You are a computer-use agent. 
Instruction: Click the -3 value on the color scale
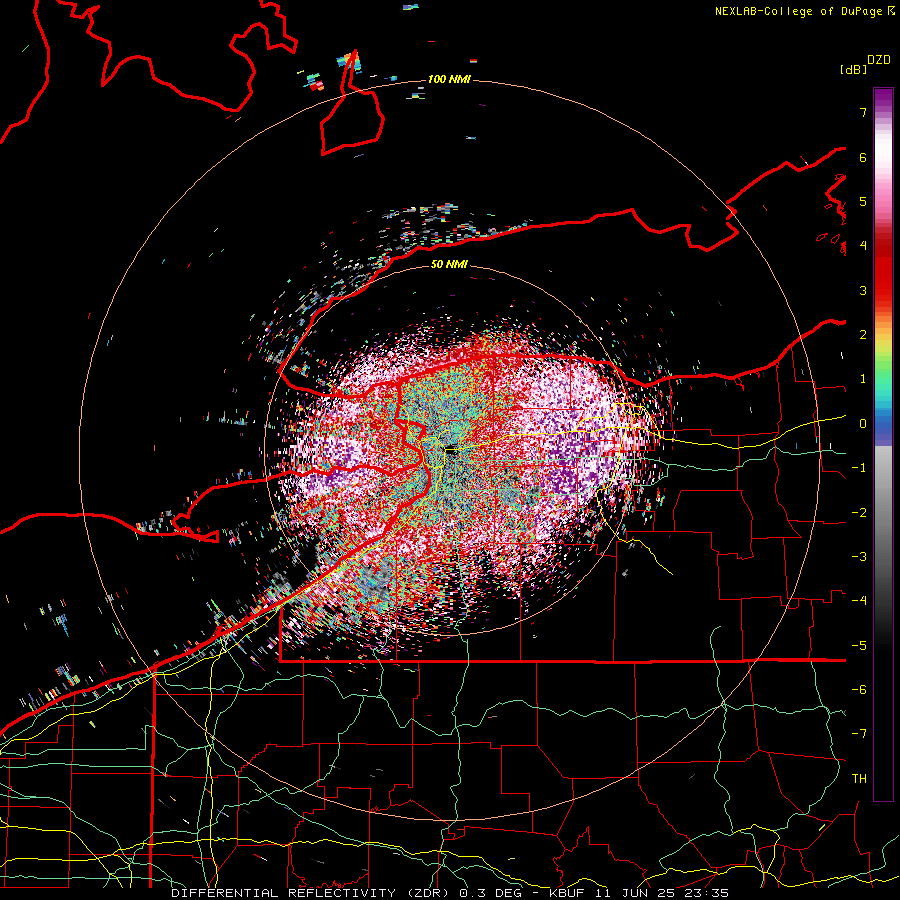859,557
